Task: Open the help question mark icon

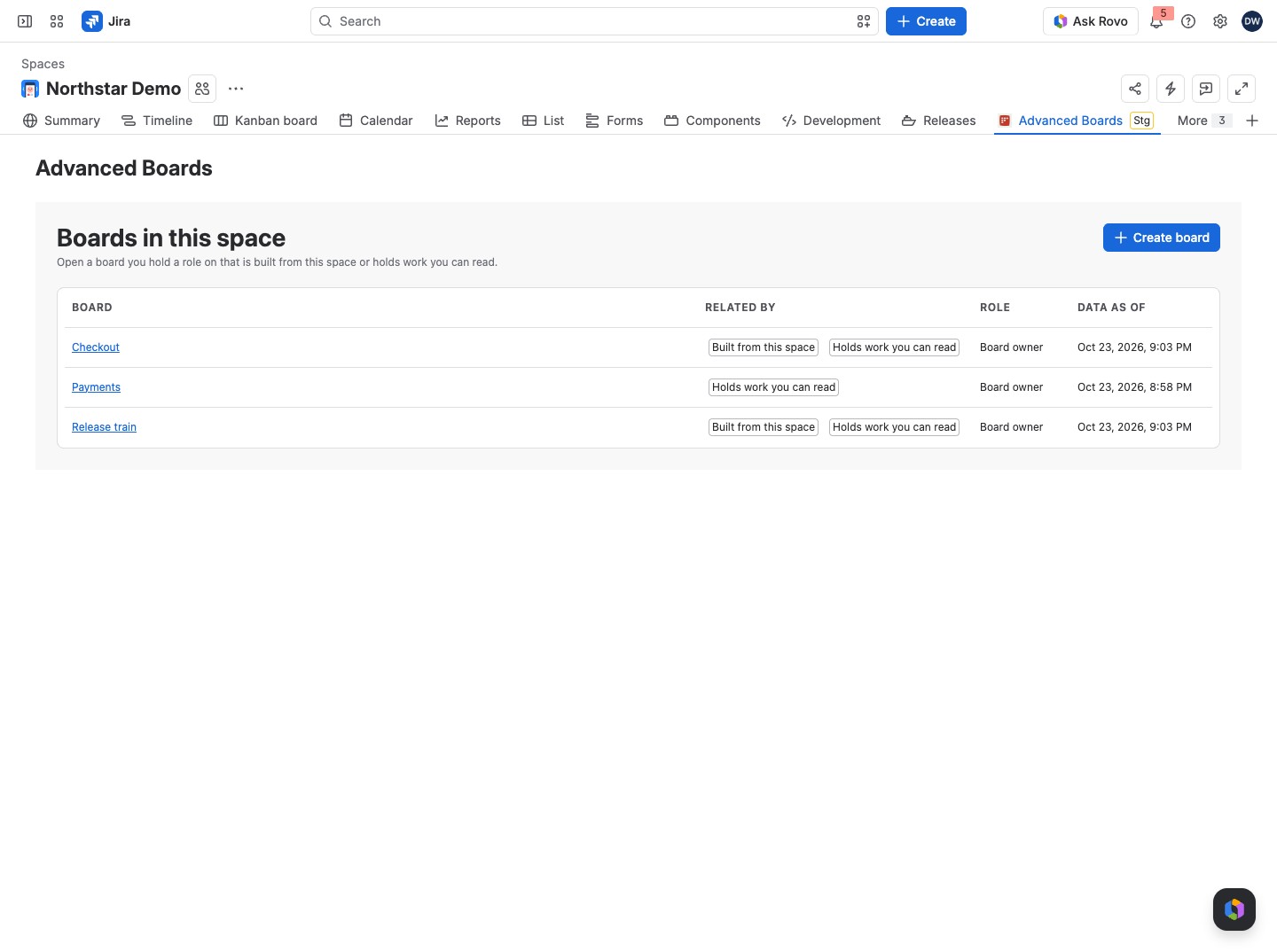Action: coord(1188,21)
